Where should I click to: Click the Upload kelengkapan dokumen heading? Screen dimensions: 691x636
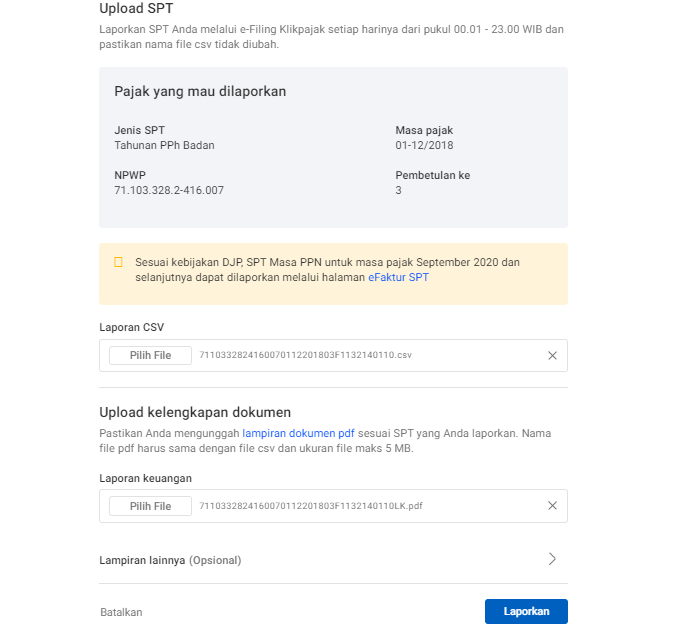coord(195,411)
